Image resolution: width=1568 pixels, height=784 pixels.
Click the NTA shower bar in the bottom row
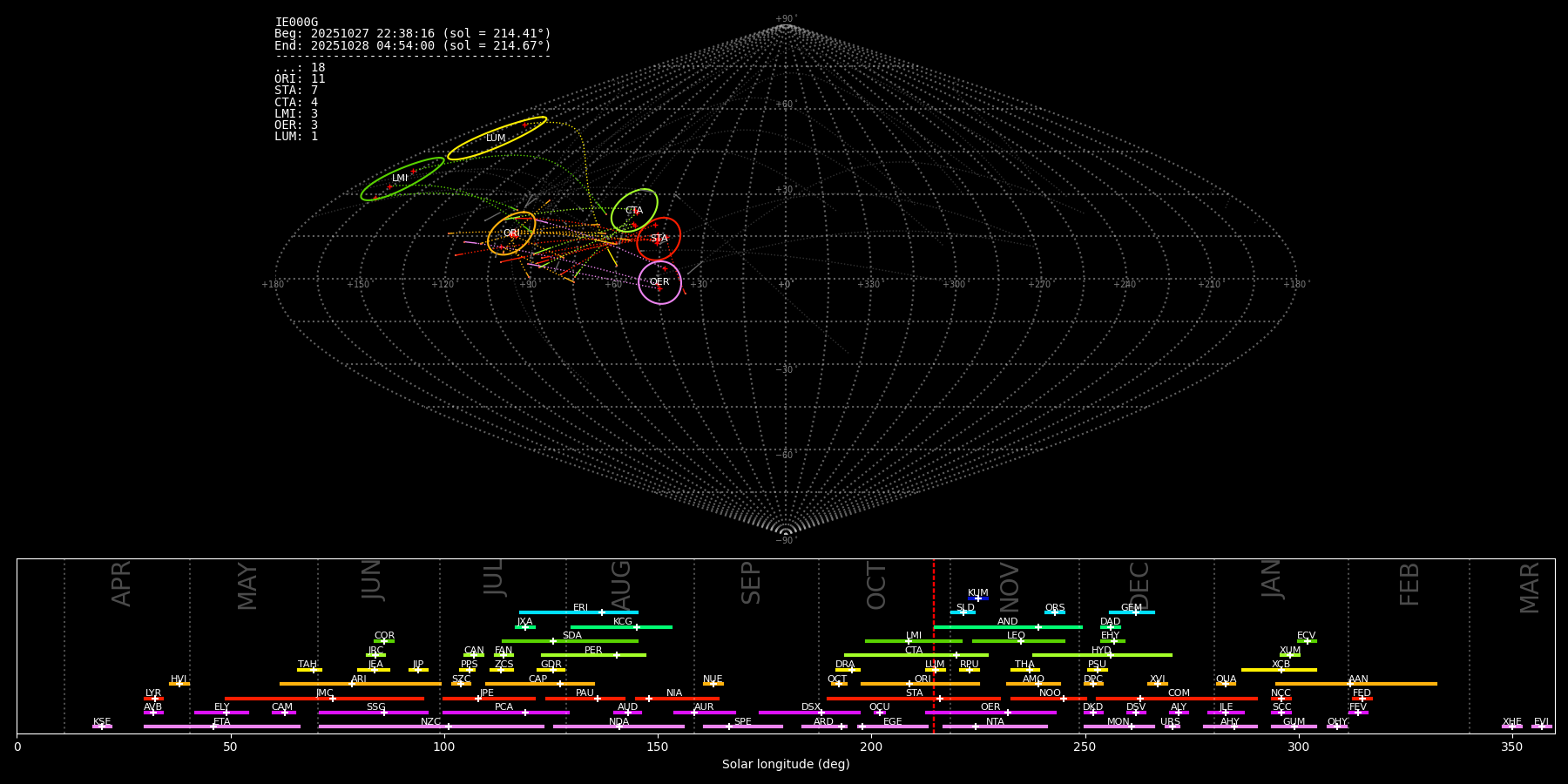pos(995,727)
